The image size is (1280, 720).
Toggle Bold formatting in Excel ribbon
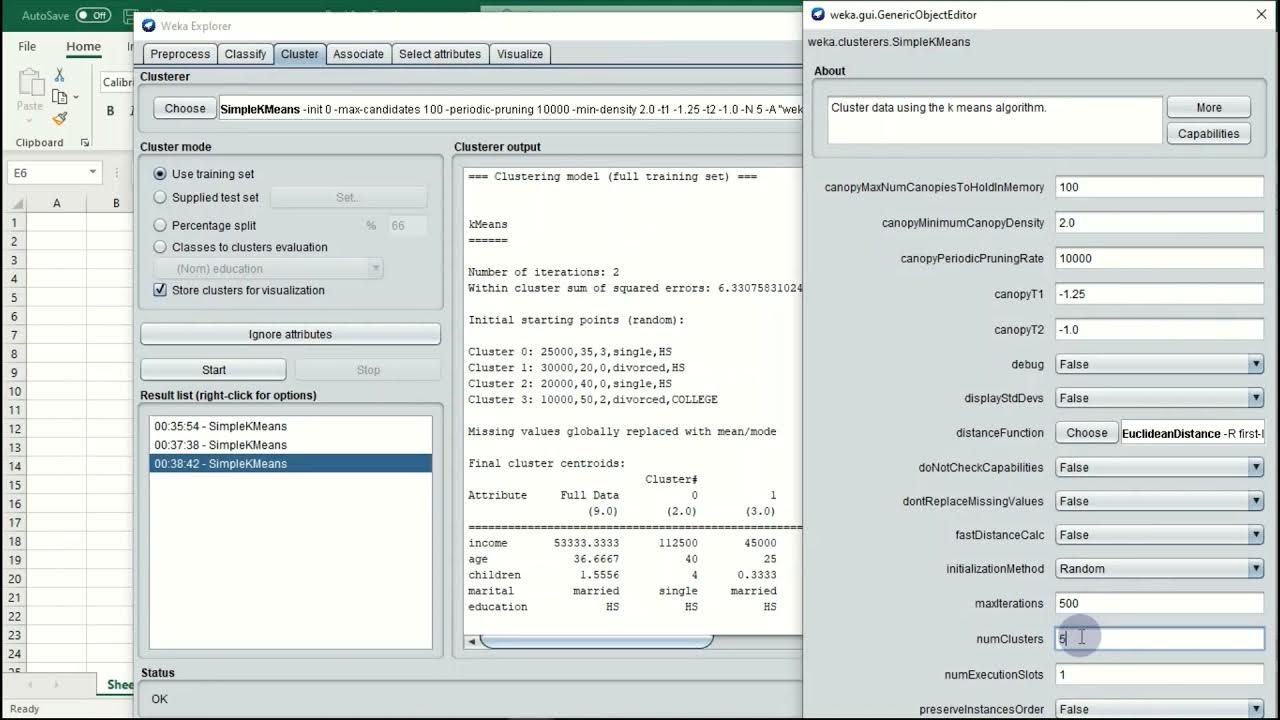pos(110,111)
